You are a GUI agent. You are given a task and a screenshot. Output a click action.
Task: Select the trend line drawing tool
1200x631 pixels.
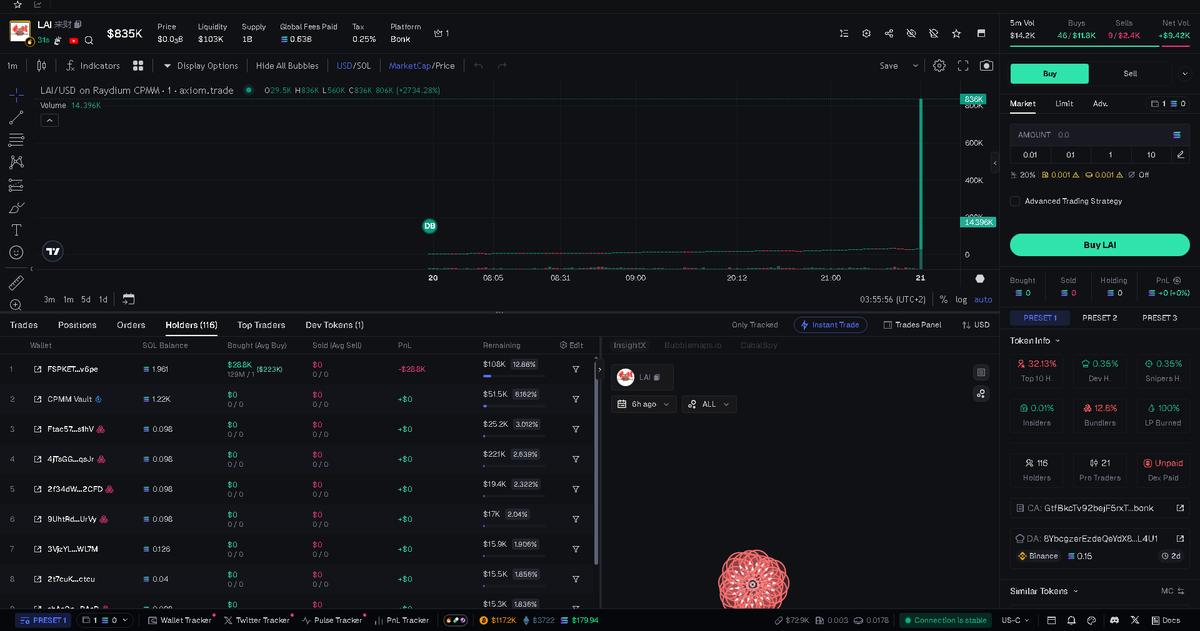click(16, 117)
